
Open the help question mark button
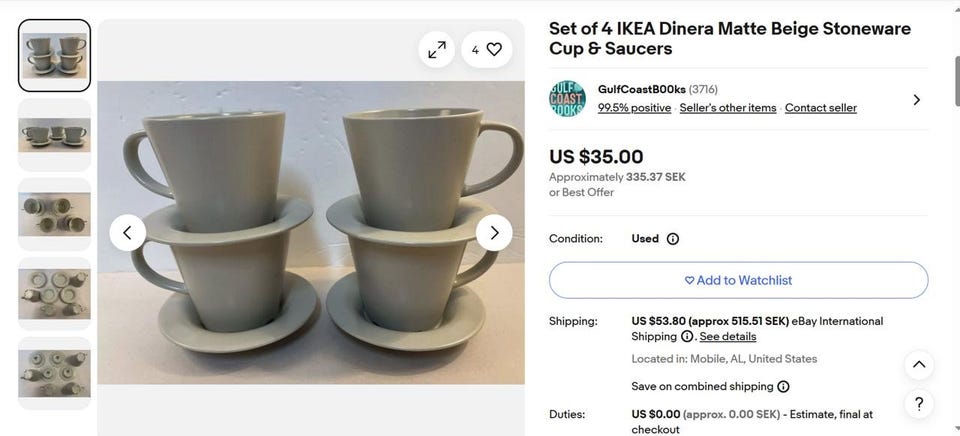tap(919, 404)
